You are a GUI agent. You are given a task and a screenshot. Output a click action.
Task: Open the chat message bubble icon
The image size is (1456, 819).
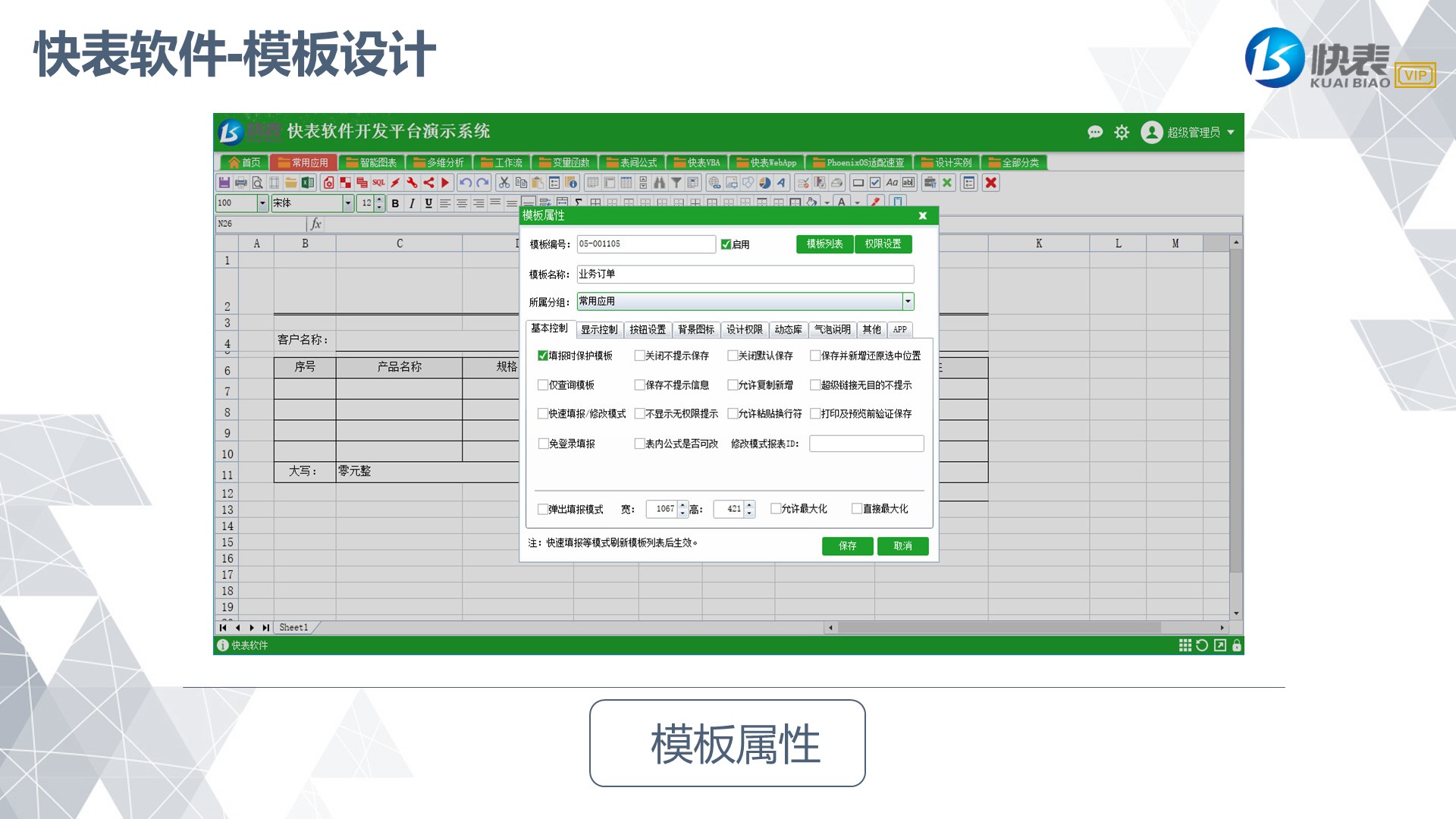(x=1095, y=132)
